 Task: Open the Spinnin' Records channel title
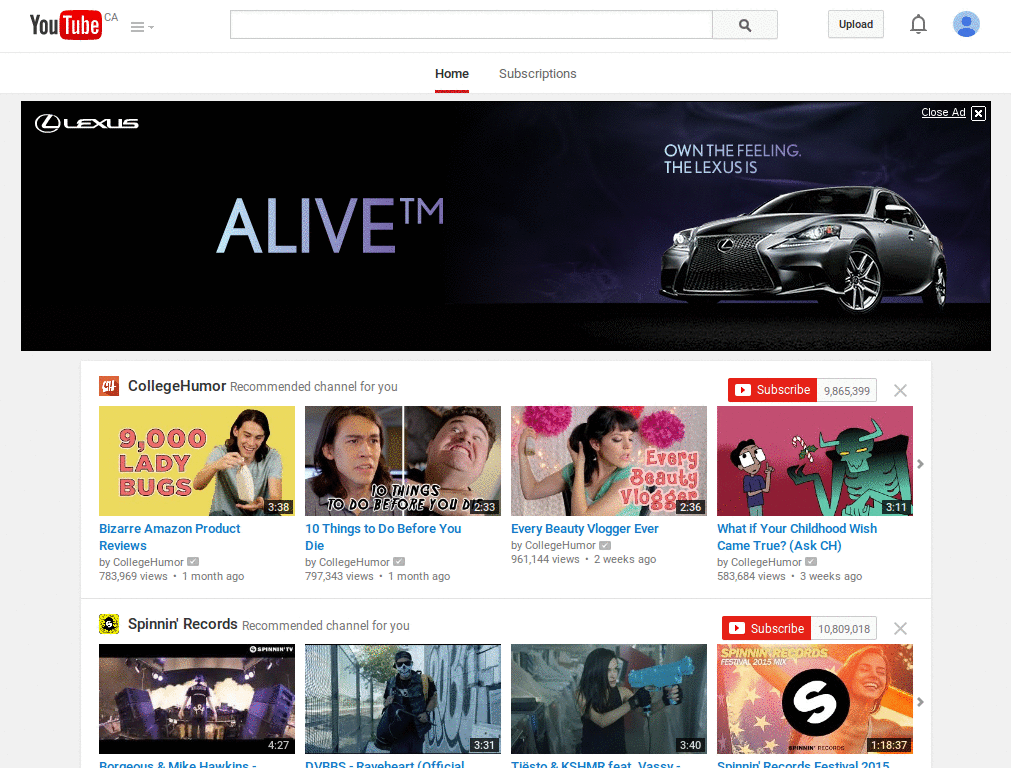click(x=183, y=624)
